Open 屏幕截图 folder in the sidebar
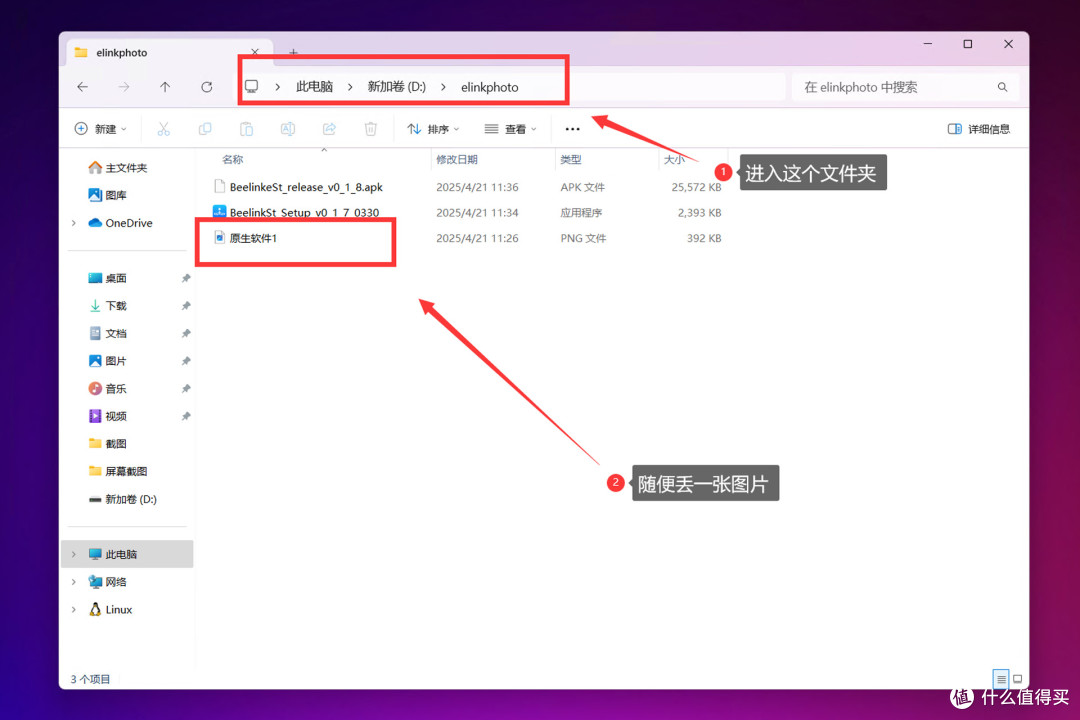 pyautogui.click(x=126, y=471)
